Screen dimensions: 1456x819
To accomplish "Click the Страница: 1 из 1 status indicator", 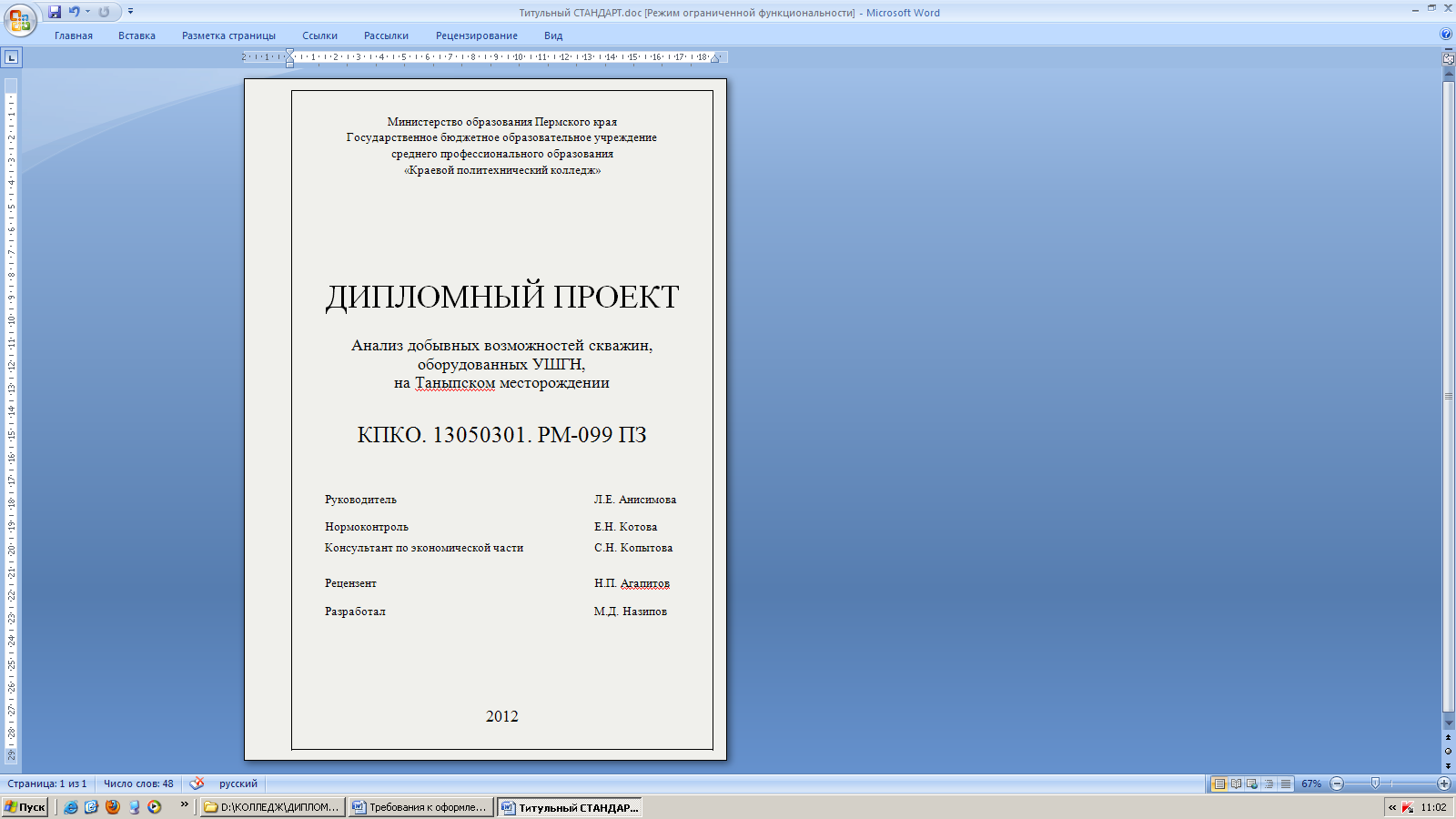I will pyautogui.click(x=47, y=784).
